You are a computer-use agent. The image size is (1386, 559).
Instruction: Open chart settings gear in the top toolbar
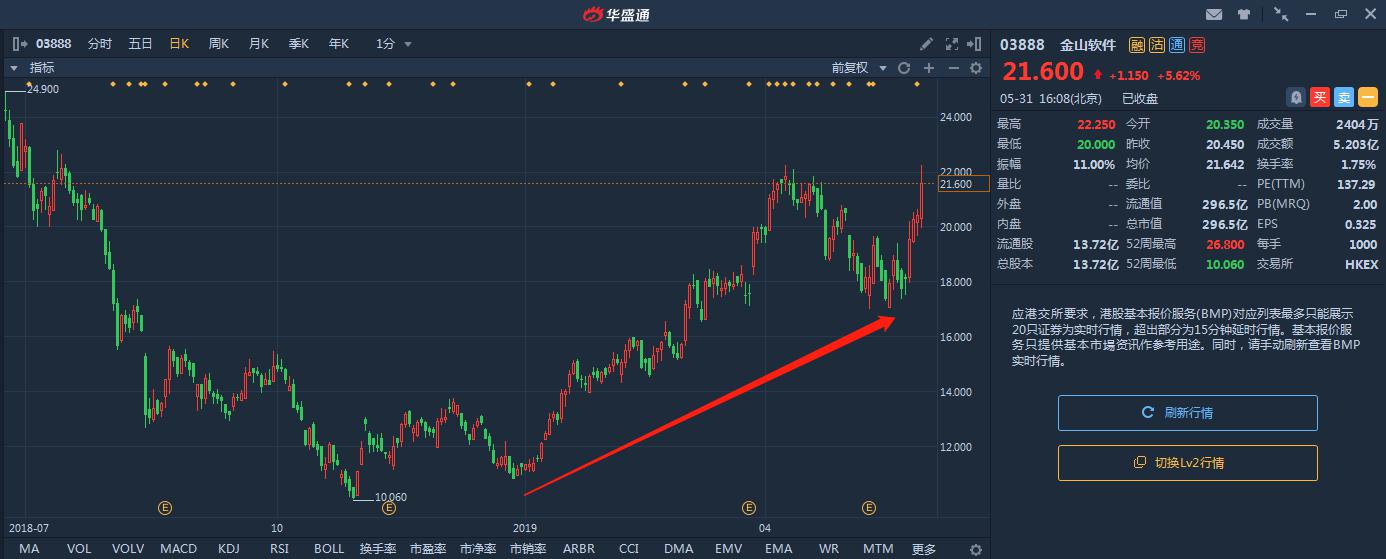976,68
